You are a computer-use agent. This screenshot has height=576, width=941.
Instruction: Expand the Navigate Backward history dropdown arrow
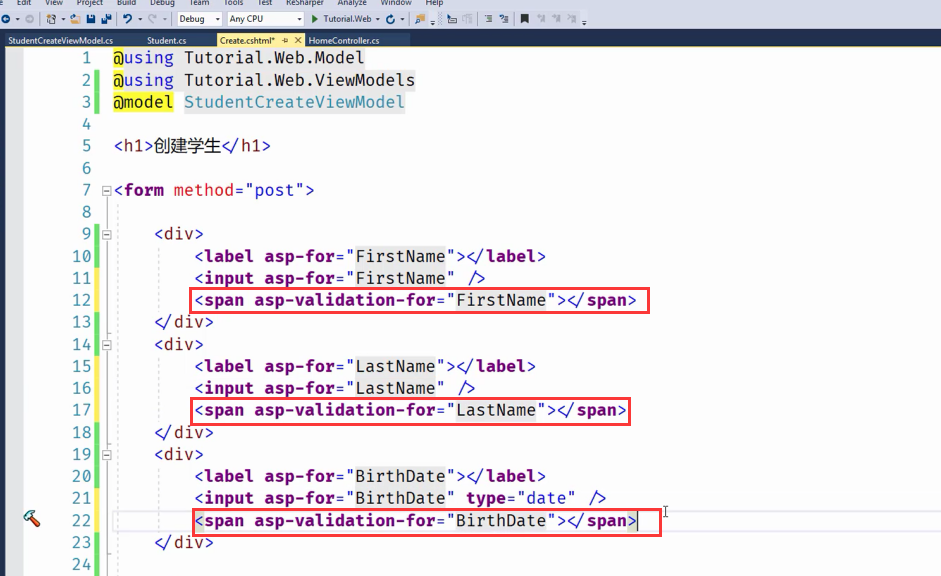[17, 19]
